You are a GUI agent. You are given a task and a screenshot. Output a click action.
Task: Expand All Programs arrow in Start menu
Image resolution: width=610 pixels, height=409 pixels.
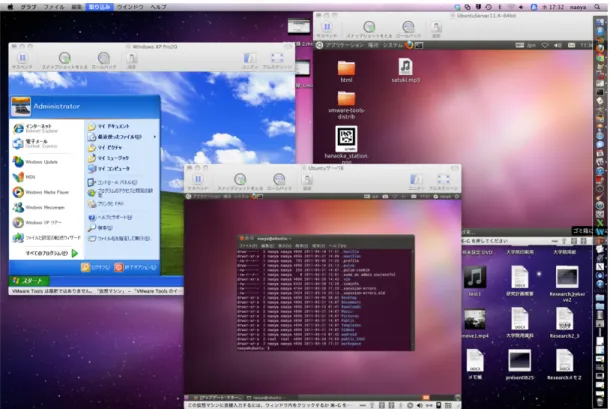pyautogui.click(x=75, y=253)
